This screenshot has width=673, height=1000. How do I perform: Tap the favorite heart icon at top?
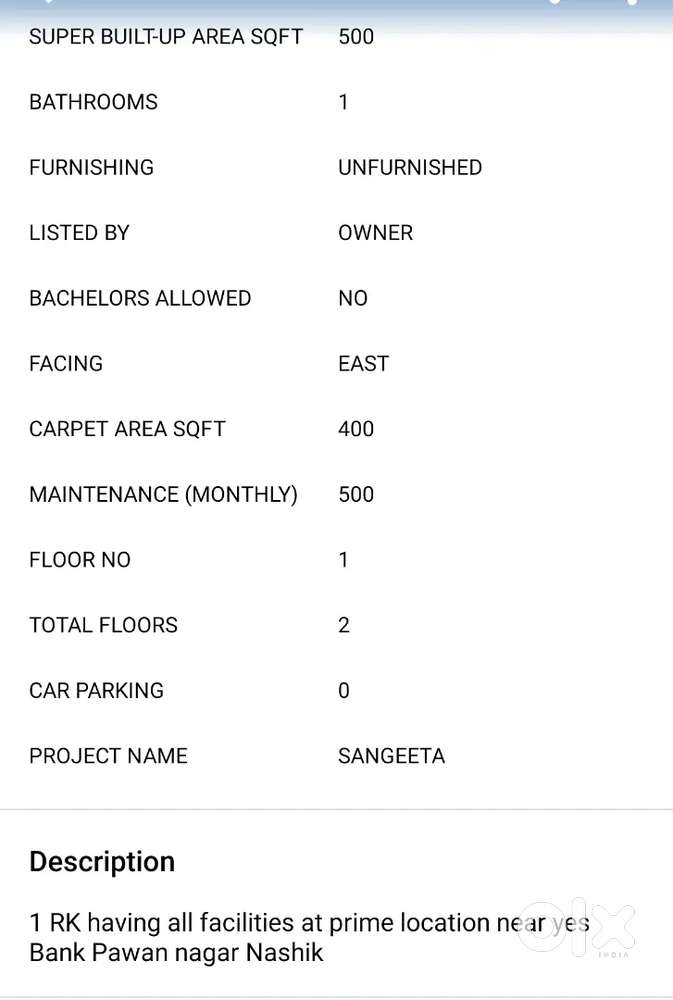pyautogui.click(x=630, y=4)
